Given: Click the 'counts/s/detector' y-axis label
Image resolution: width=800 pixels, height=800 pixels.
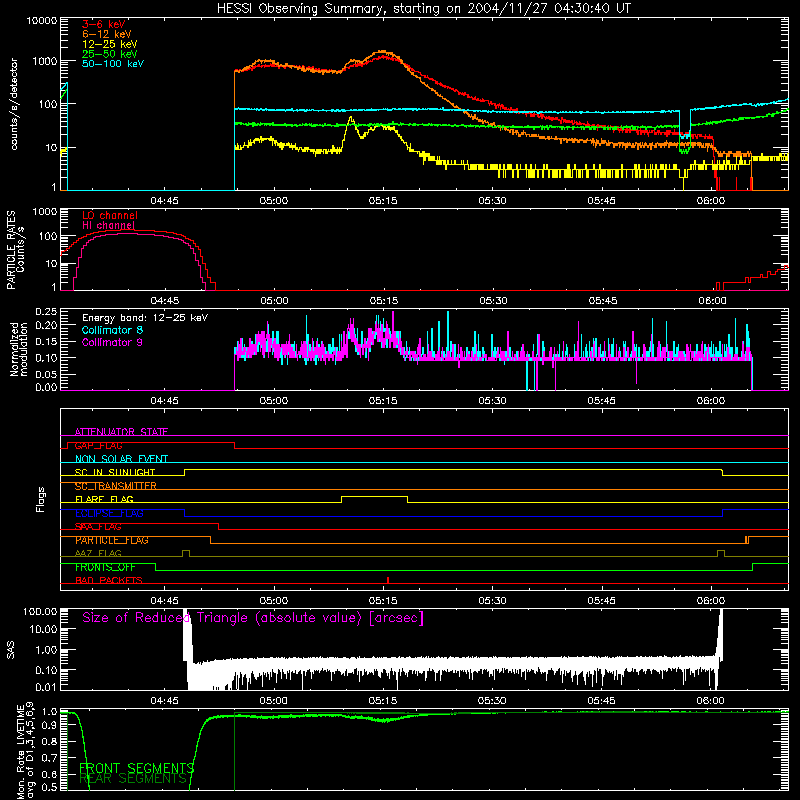Looking at the screenshot, I should tap(14, 104).
